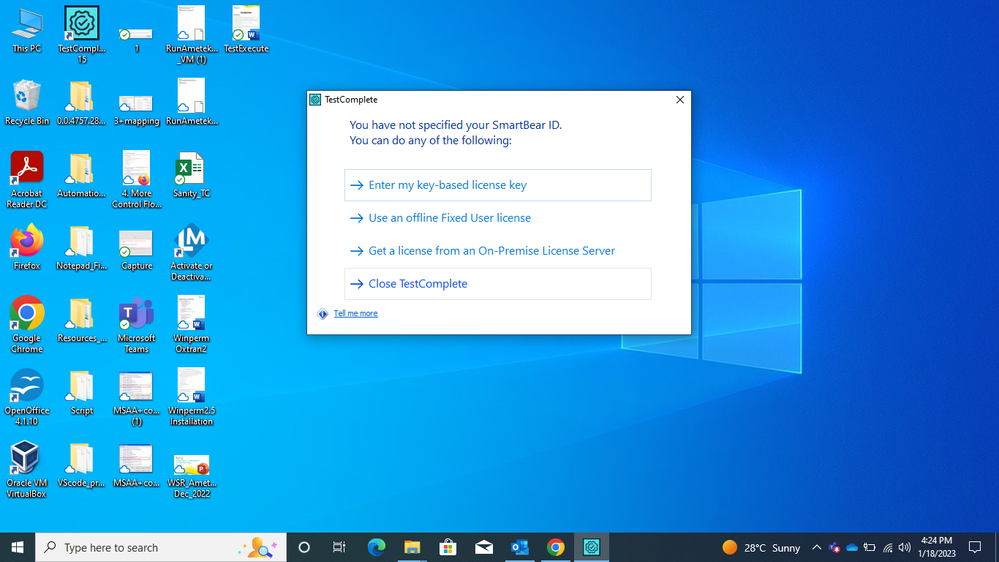
Task: Launch Firefox from the desktop
Action: pyautogui.click(x=27, y=242)
